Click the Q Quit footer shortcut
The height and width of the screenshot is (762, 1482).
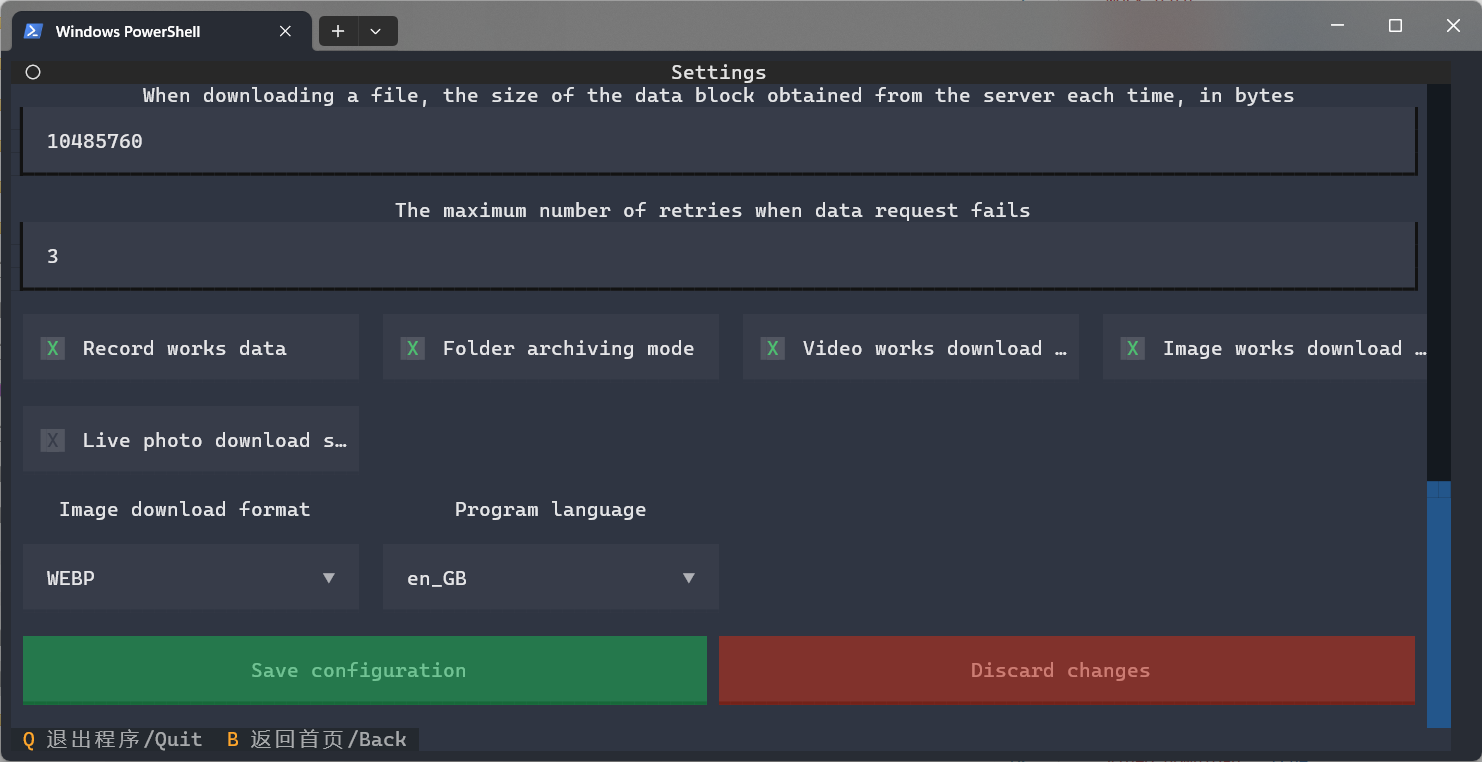[x=112, y=740]
